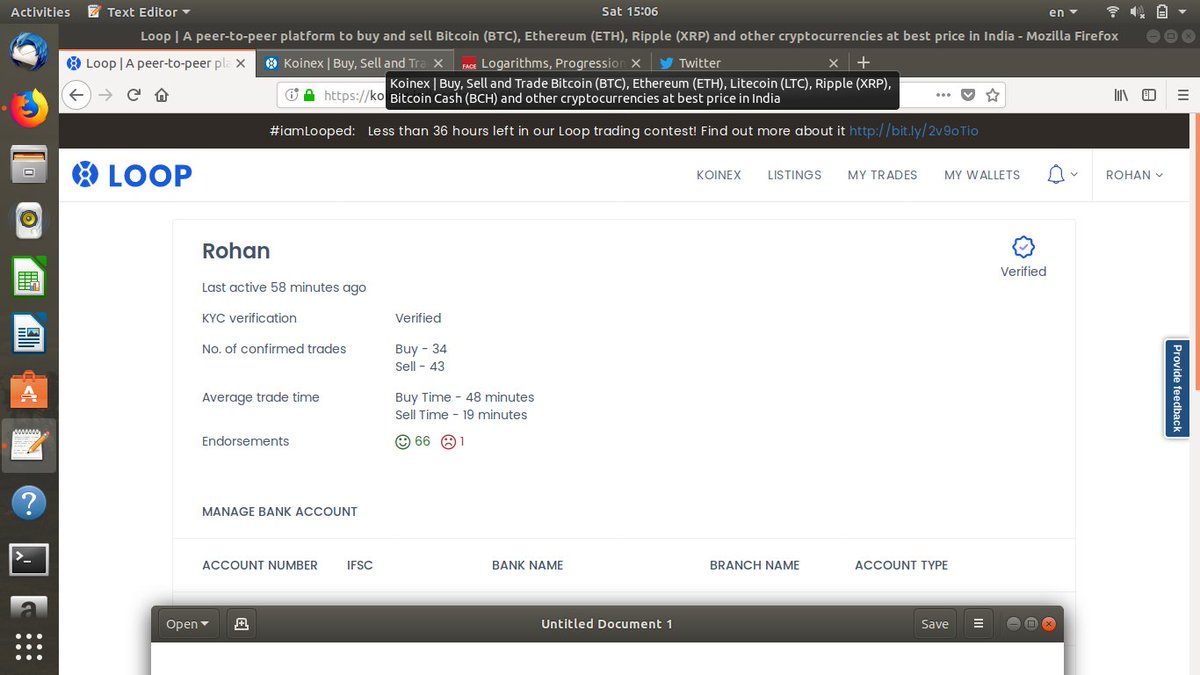Viewport: 1200px width, 675px height.
Task: Open notifications via the bell icon
Action: (1056, 174)
